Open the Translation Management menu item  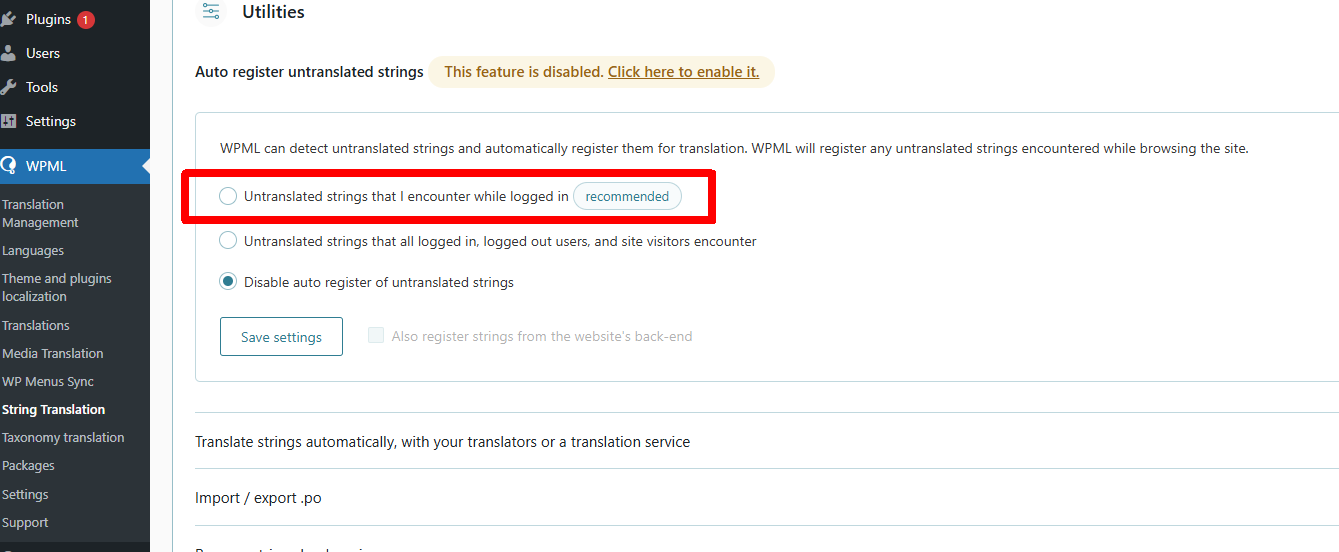coord(40,213)
